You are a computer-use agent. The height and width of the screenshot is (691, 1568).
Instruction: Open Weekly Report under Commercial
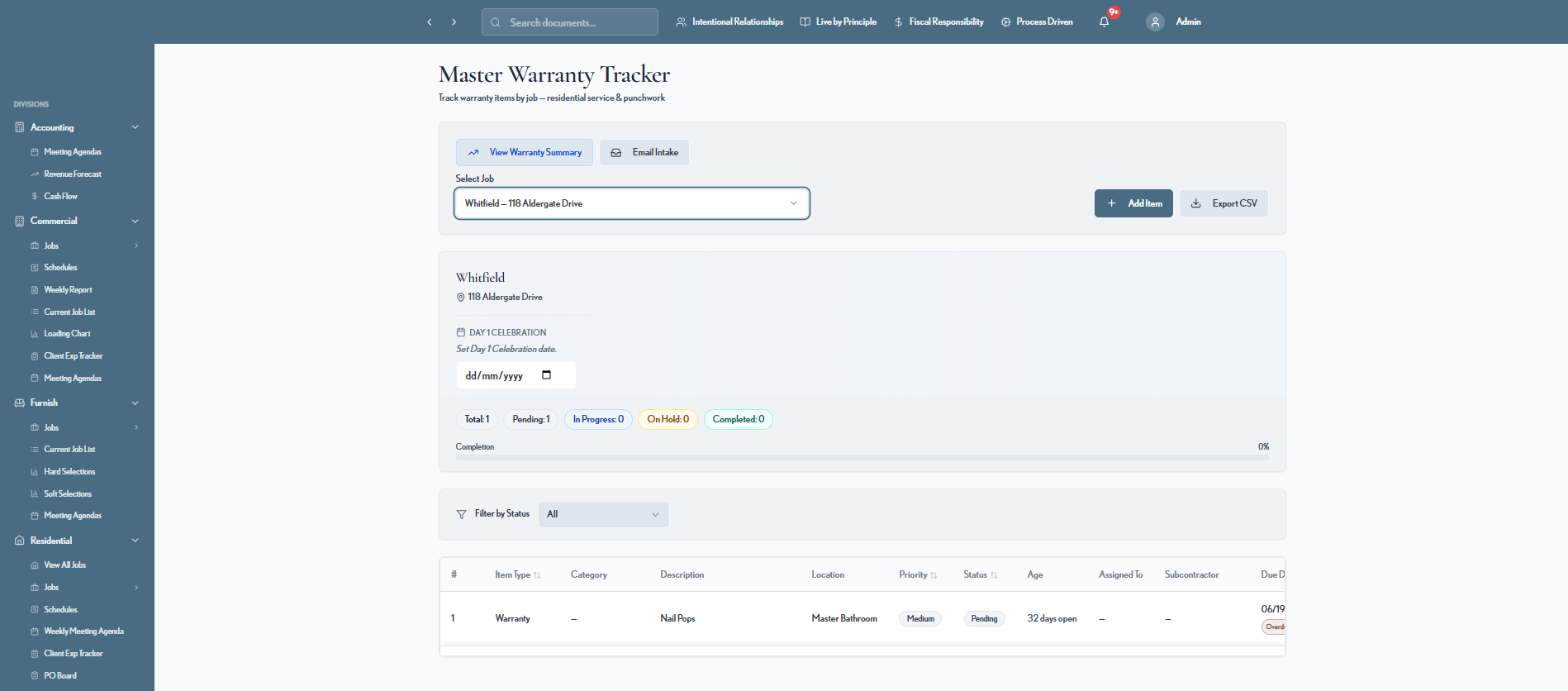pos(68,290)
